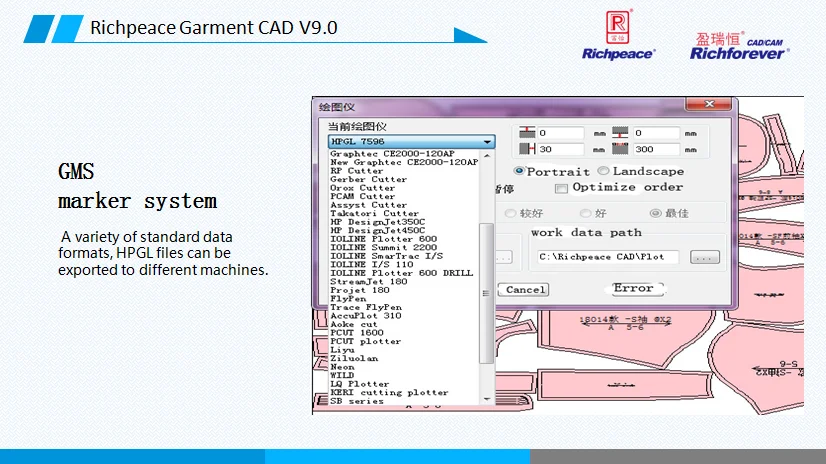Pick PCUT plotter from list
The image size is (826, 464).
point(366,341)
